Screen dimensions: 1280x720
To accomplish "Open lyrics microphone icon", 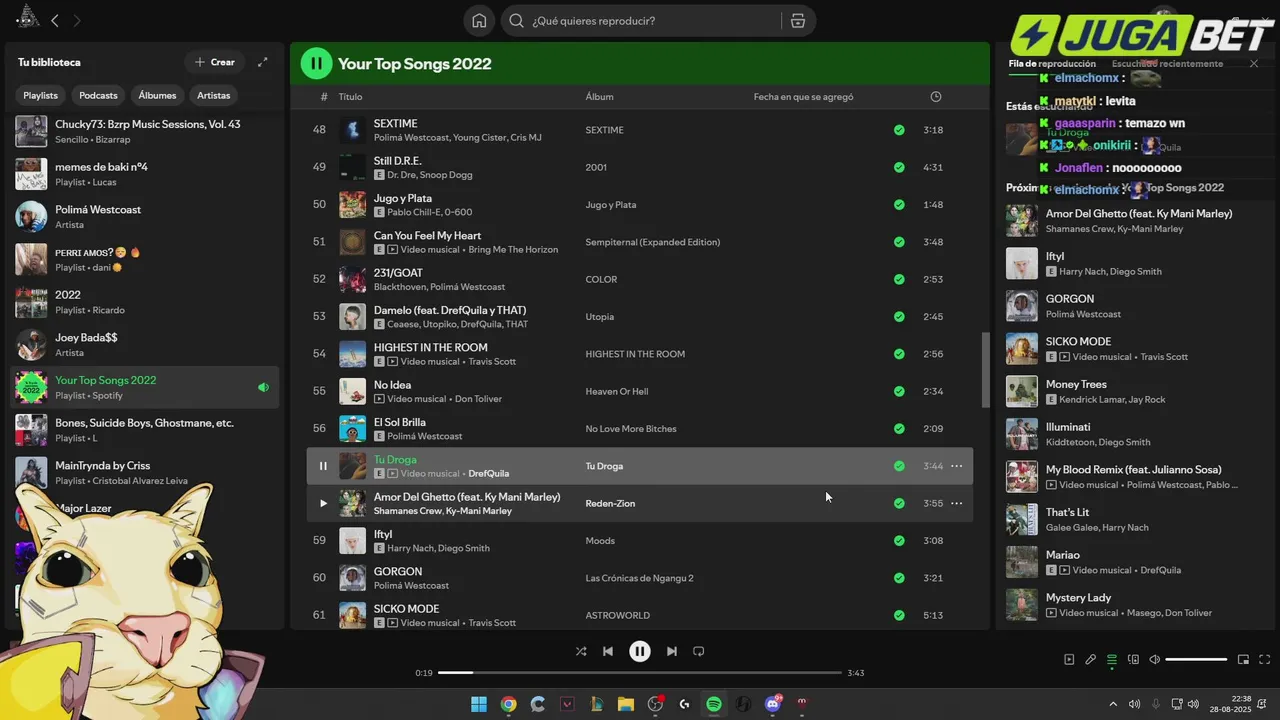I will pyautogui.click(x=1091, y=659).
